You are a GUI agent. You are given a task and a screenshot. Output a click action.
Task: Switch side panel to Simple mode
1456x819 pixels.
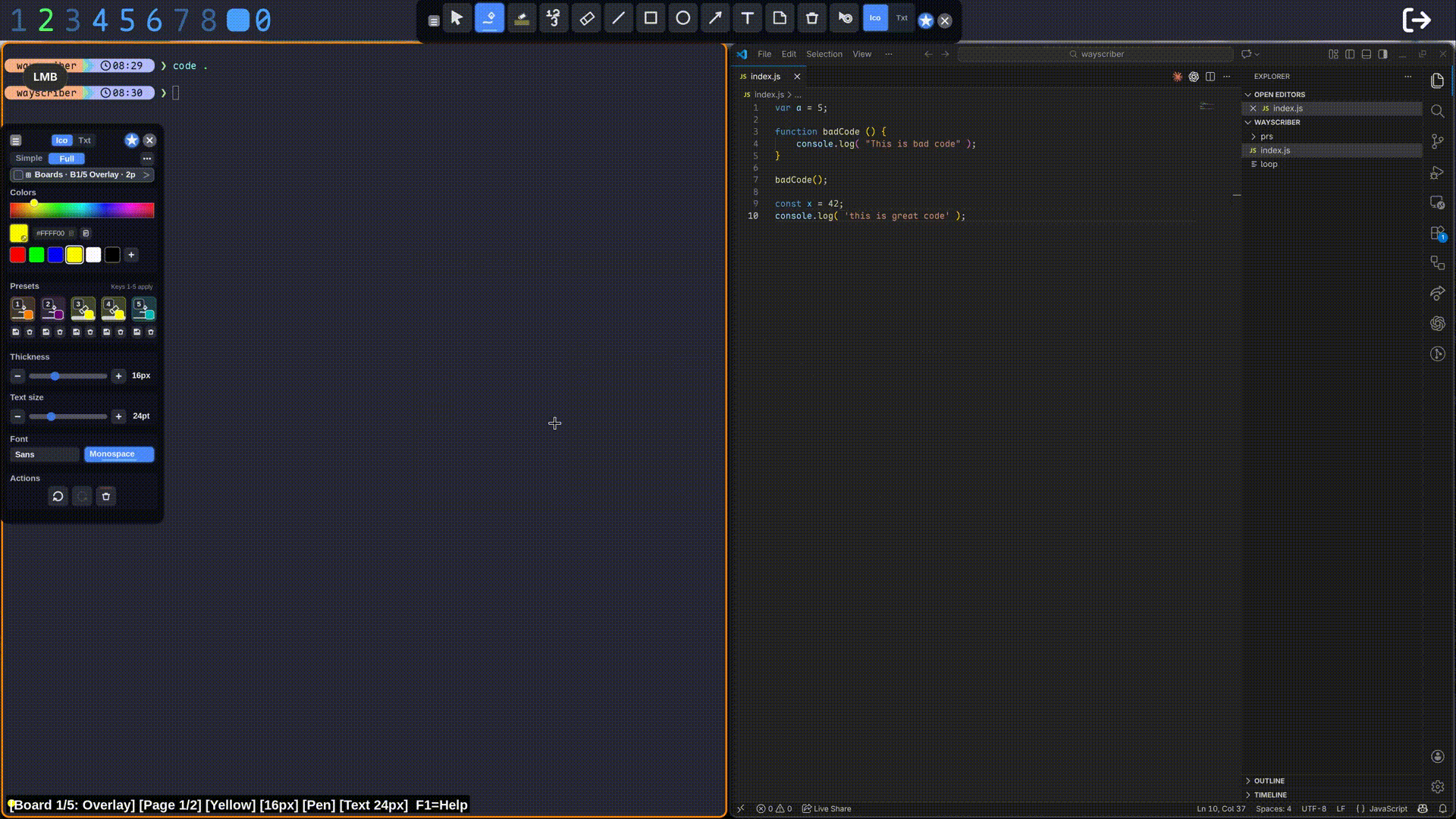pyautogui.click(x=29, y=158)
